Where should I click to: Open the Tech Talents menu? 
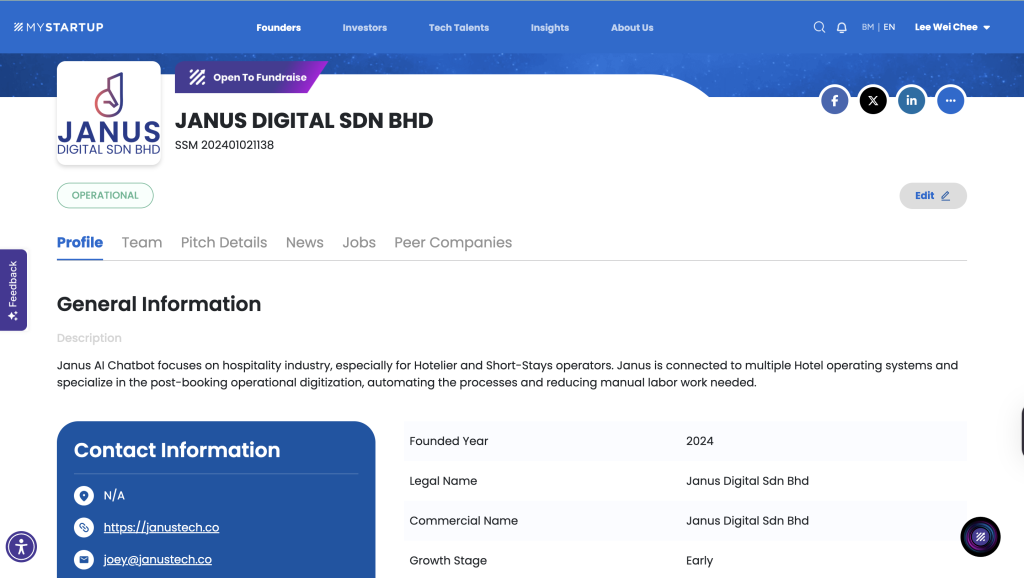pos(458,27)
